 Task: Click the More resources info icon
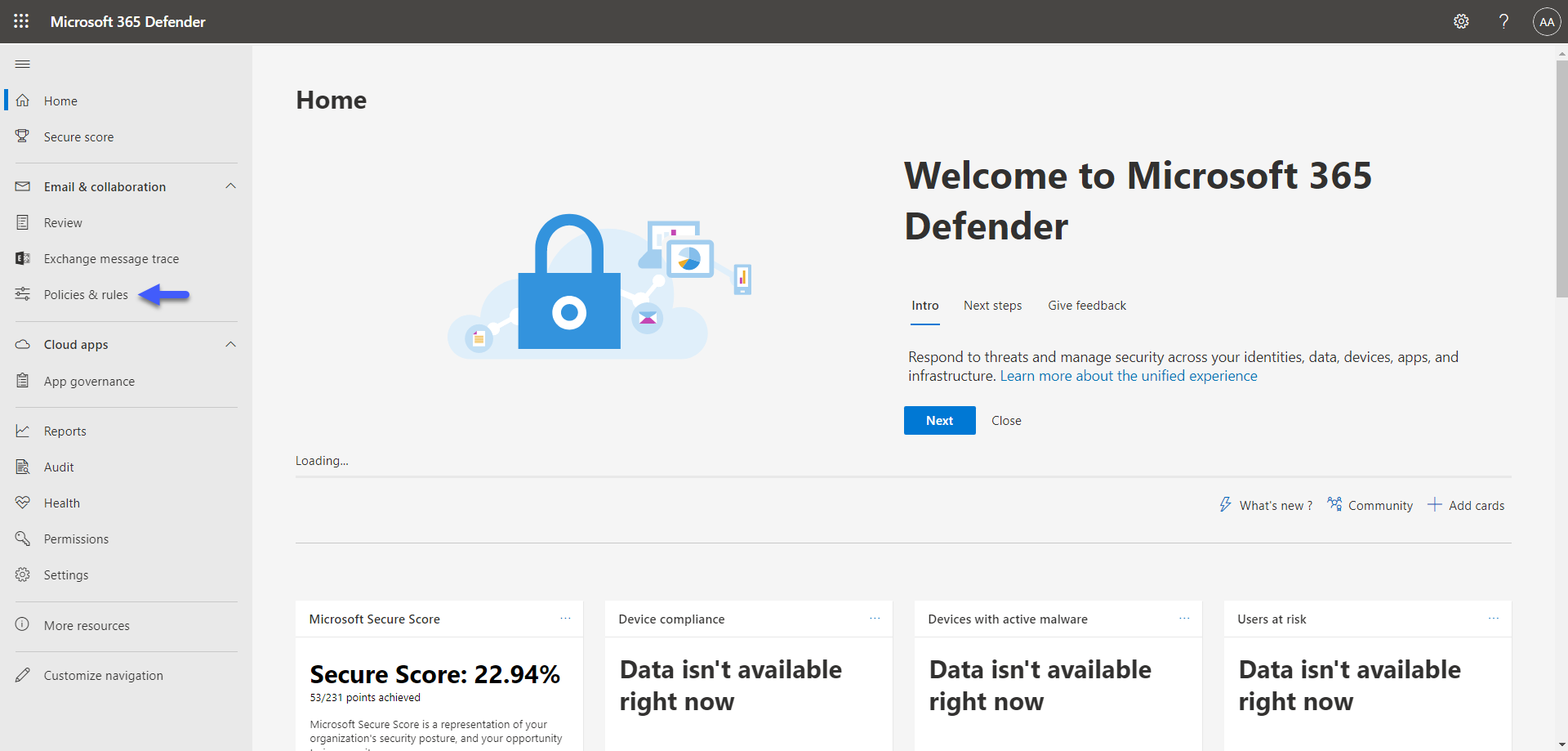coord(23,625)
